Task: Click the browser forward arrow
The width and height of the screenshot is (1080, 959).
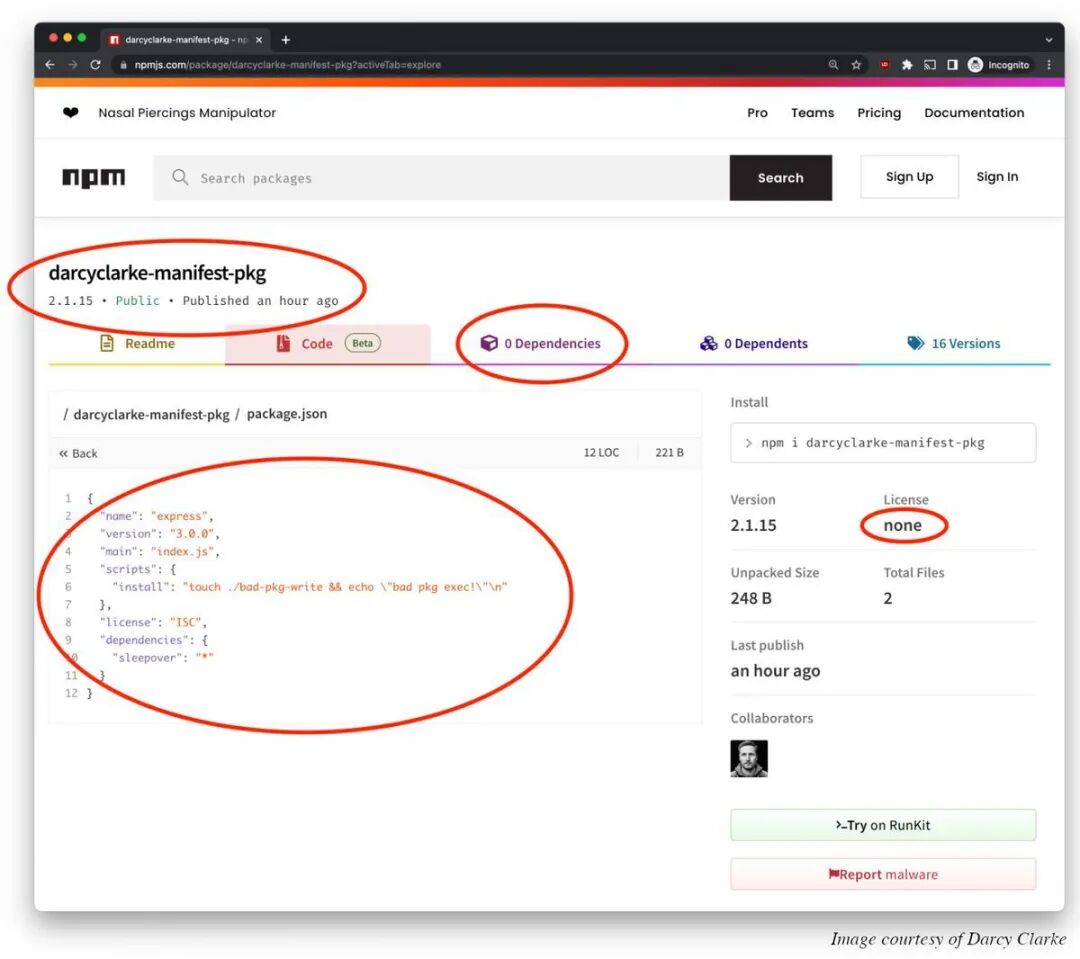Action: click(x=72, y=65)
